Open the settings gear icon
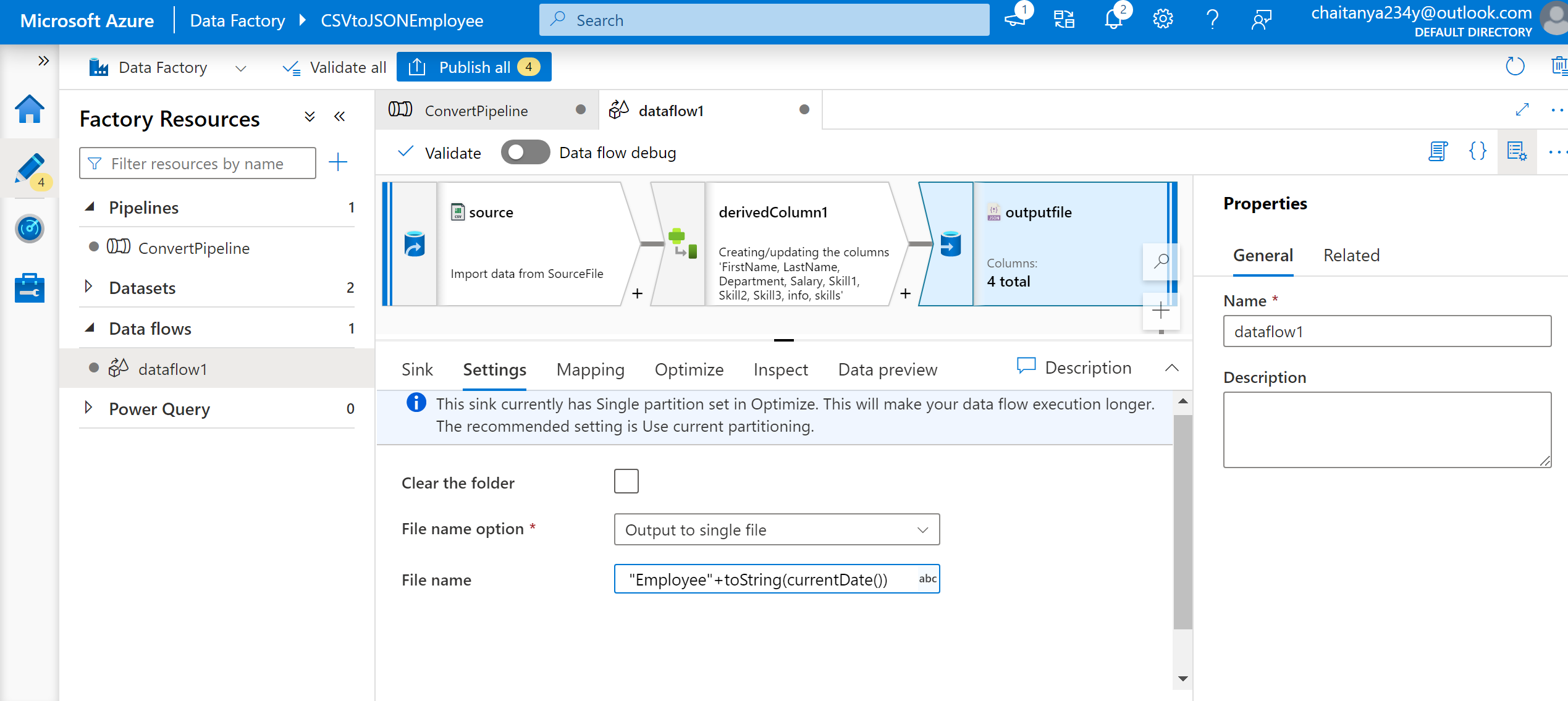Viewport: 1568px width, 701px height. pos(1163,20)
